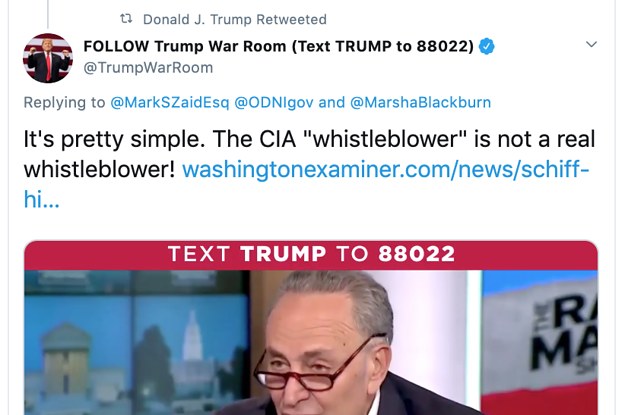This screenshot has height=415, width=625.
Task: Open the @MarkSZaidEsq mention
Action: [170, 102]
